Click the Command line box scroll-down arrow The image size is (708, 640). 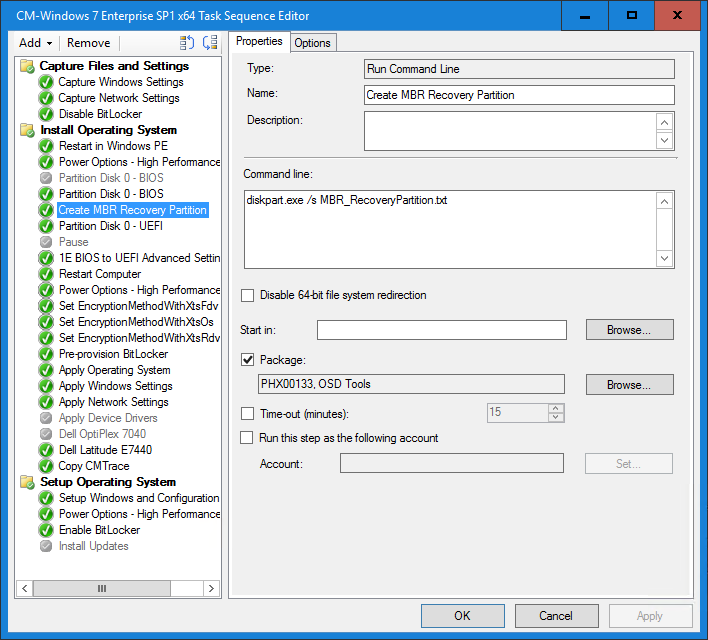click(x=665, y=259)
